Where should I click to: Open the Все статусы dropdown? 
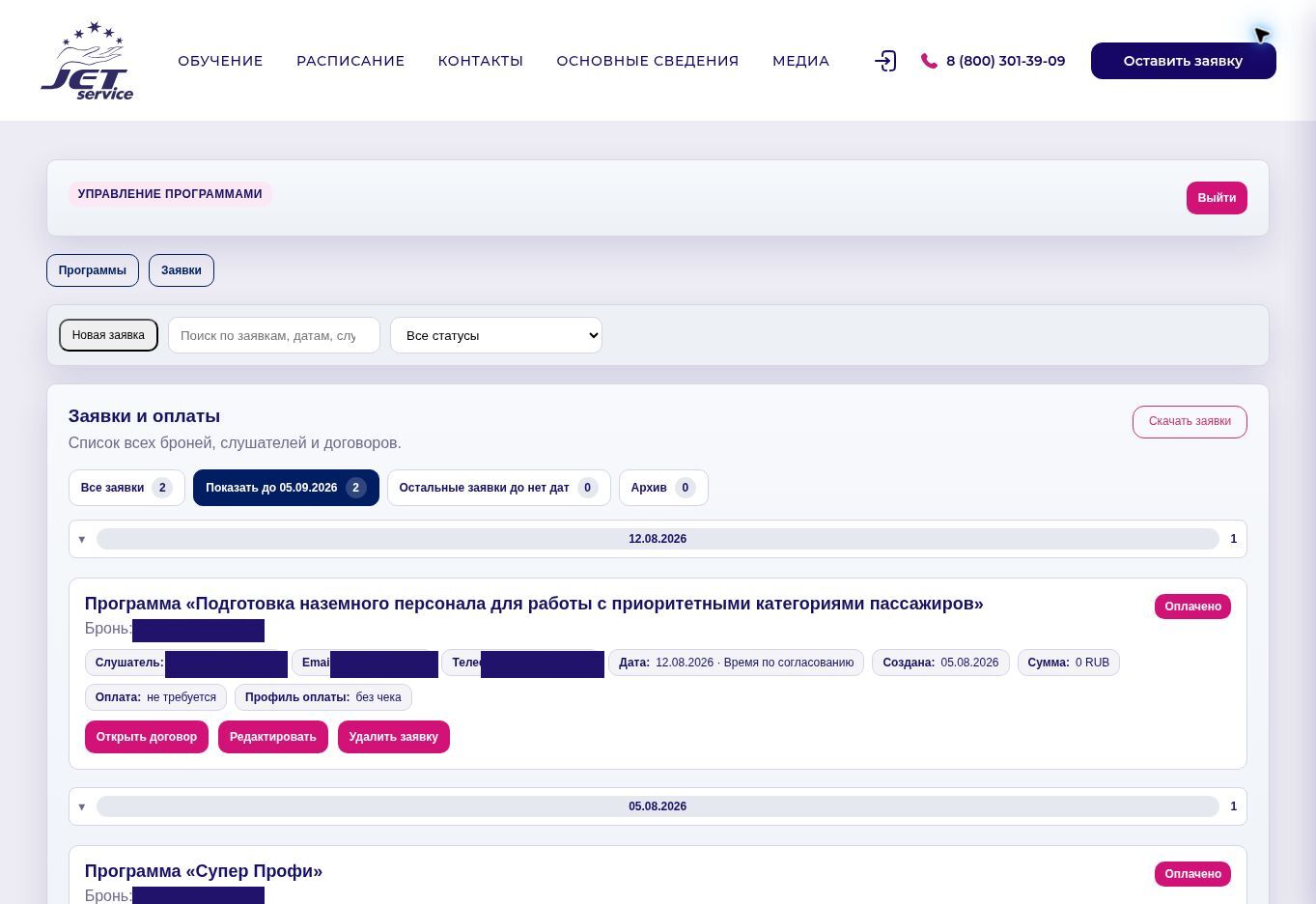tap(496, 335)
